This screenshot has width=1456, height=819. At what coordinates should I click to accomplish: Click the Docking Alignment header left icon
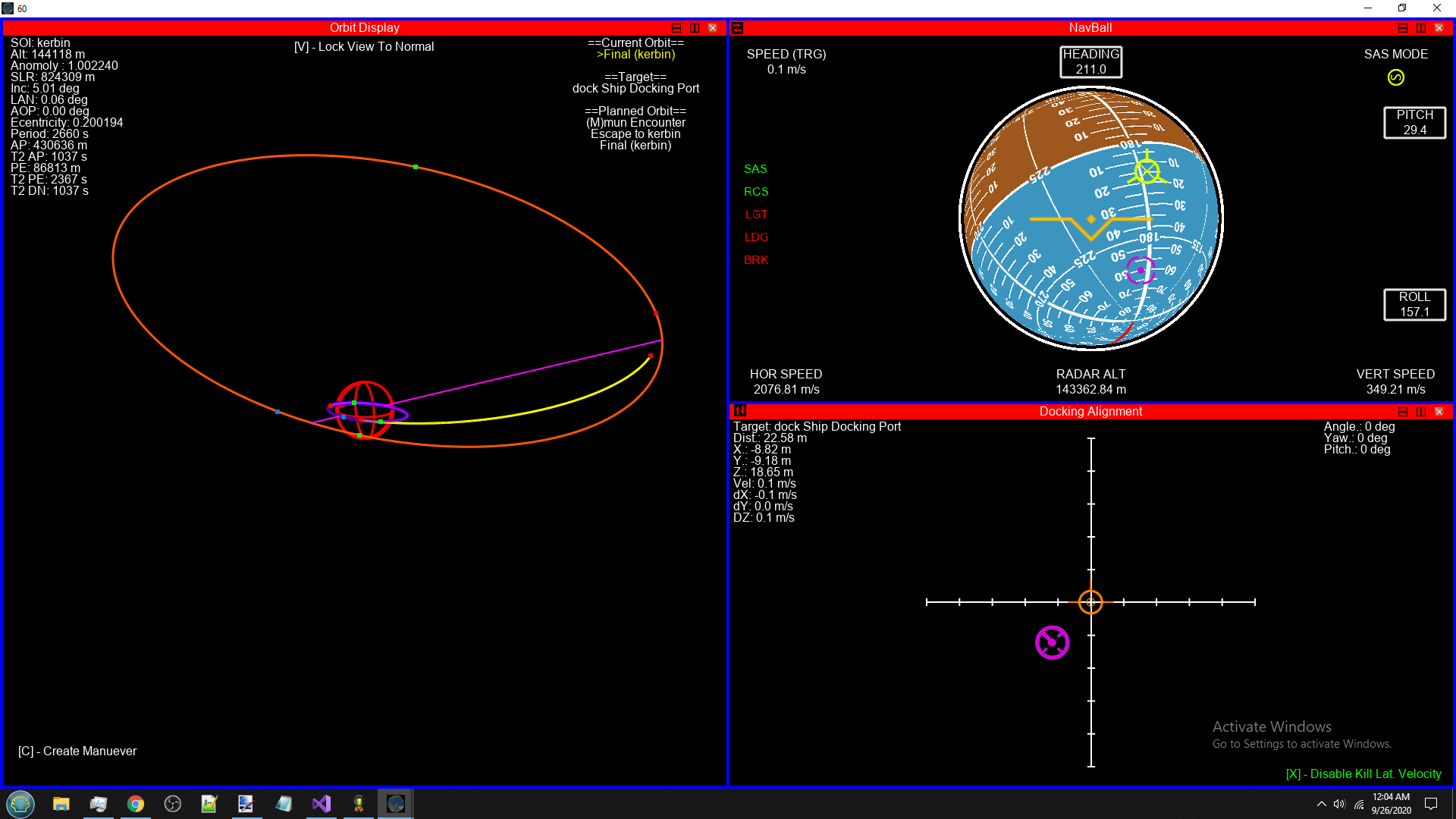coord(740,411)
